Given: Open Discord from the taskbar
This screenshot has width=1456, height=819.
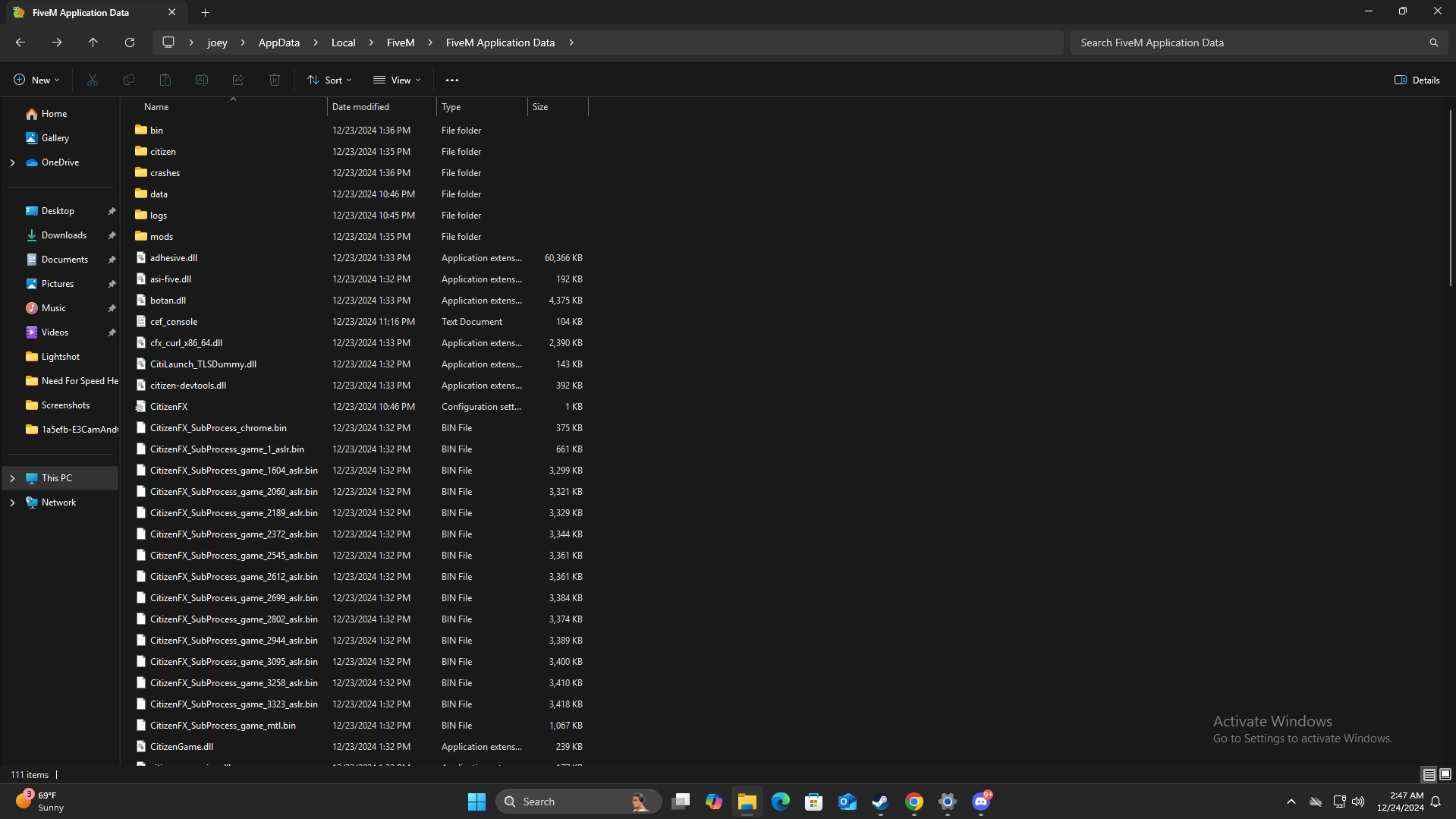Looking at the screenshot, I should pyautogui.click(x=981, y=802).
